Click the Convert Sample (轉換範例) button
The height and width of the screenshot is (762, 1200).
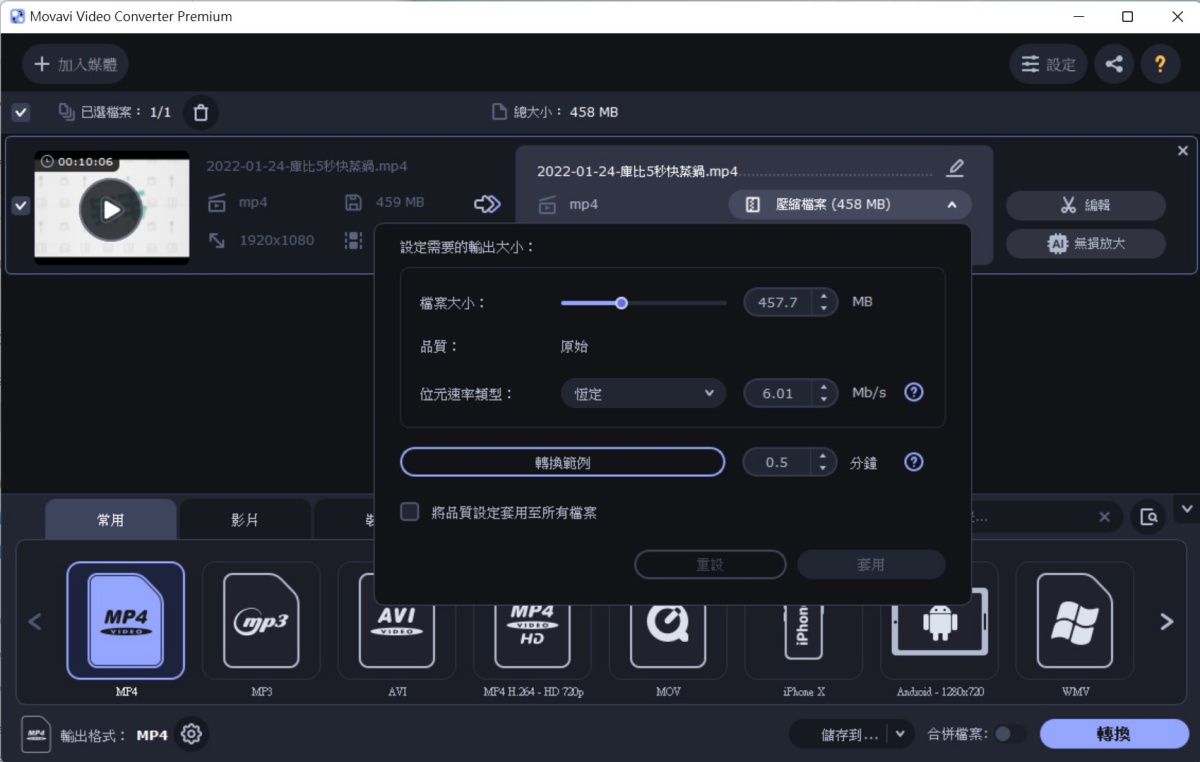562,462
